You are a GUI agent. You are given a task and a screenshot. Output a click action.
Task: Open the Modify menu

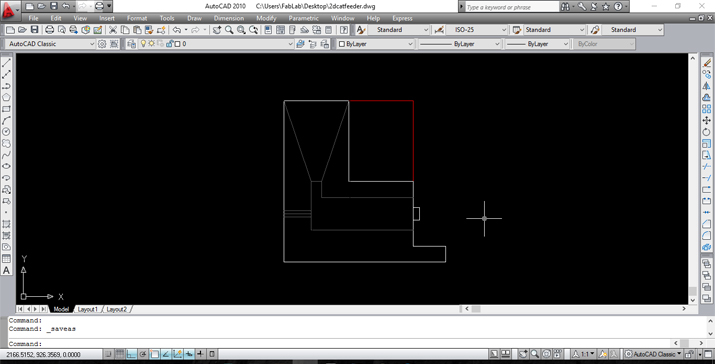(266, 18)
